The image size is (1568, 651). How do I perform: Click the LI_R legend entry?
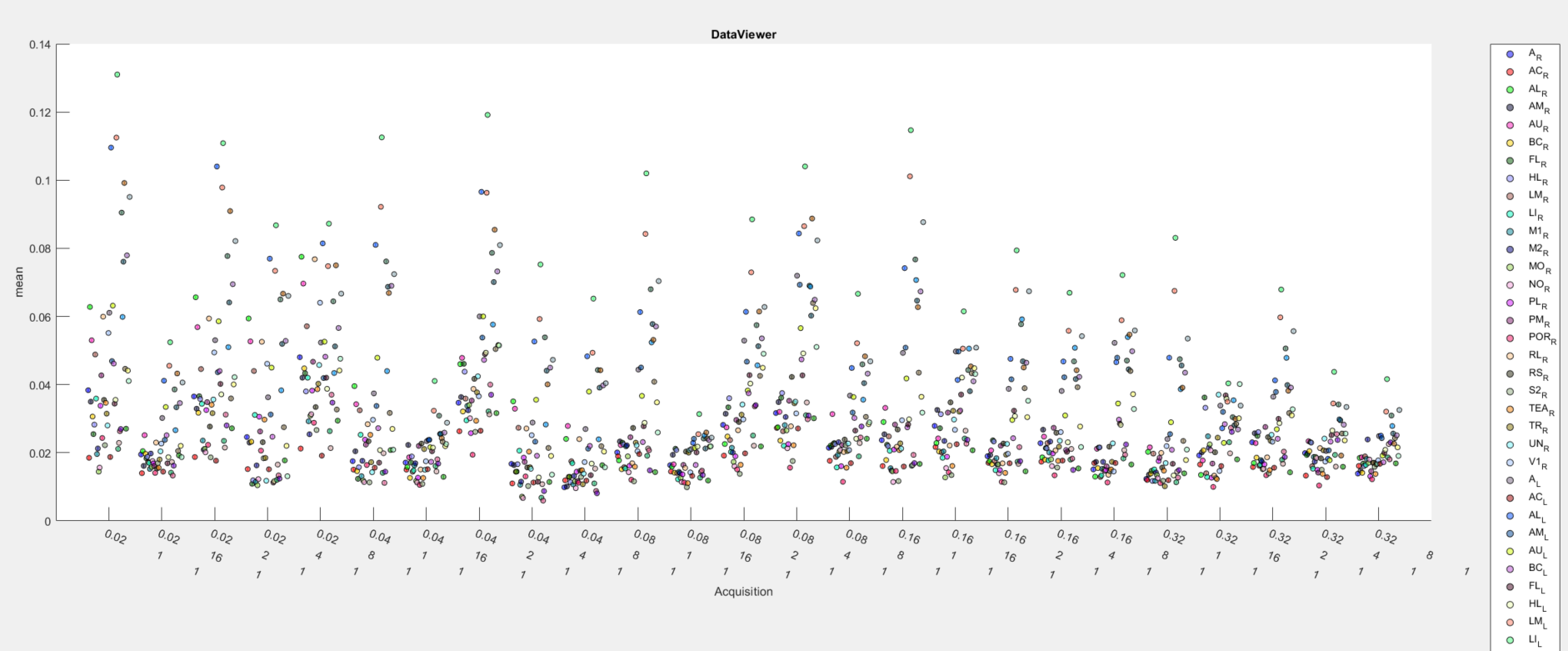pyautogui.click(x=1526, y=214)
